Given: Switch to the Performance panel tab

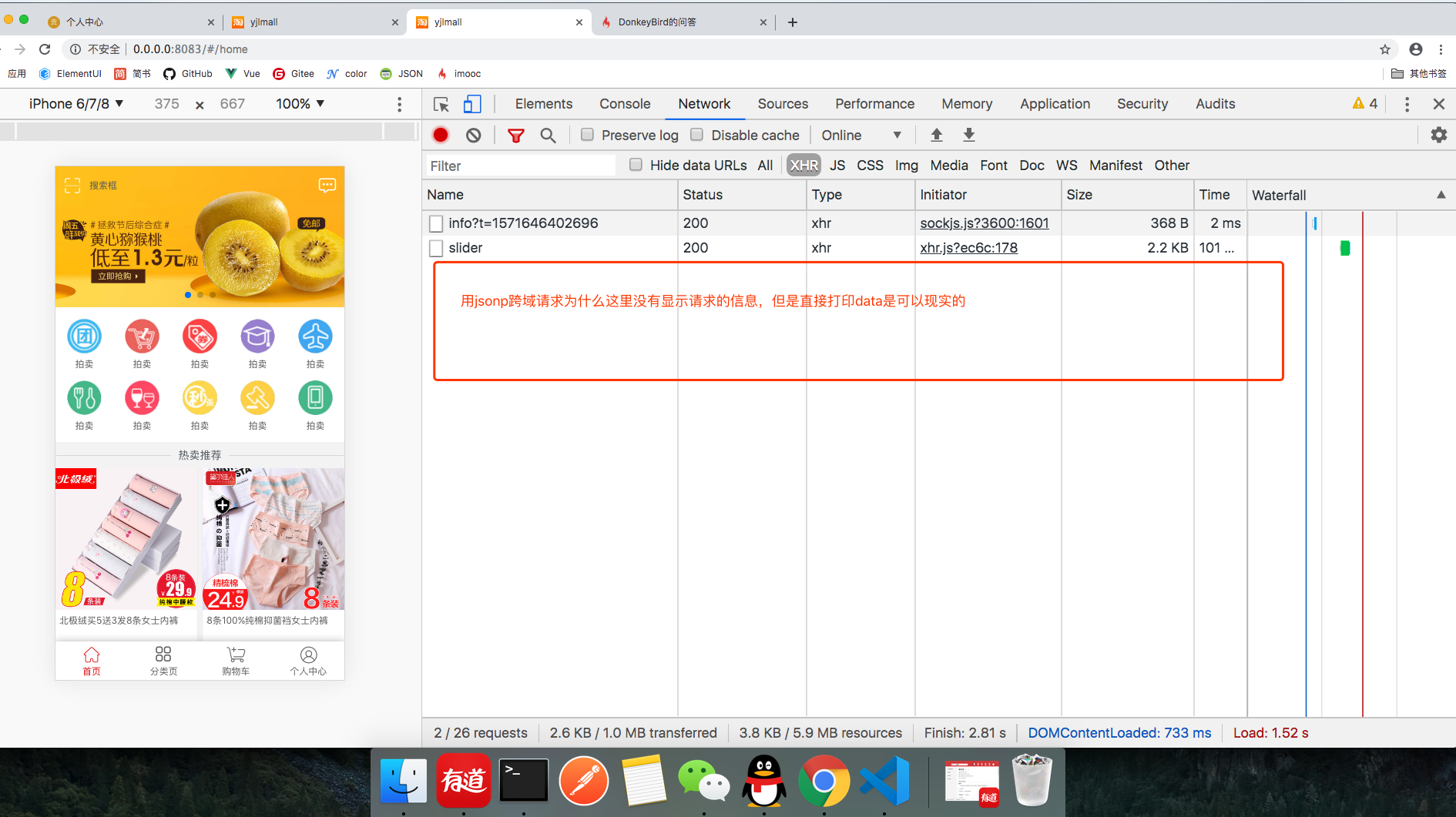Looking at the screenshot, I should tap(874, 104).
